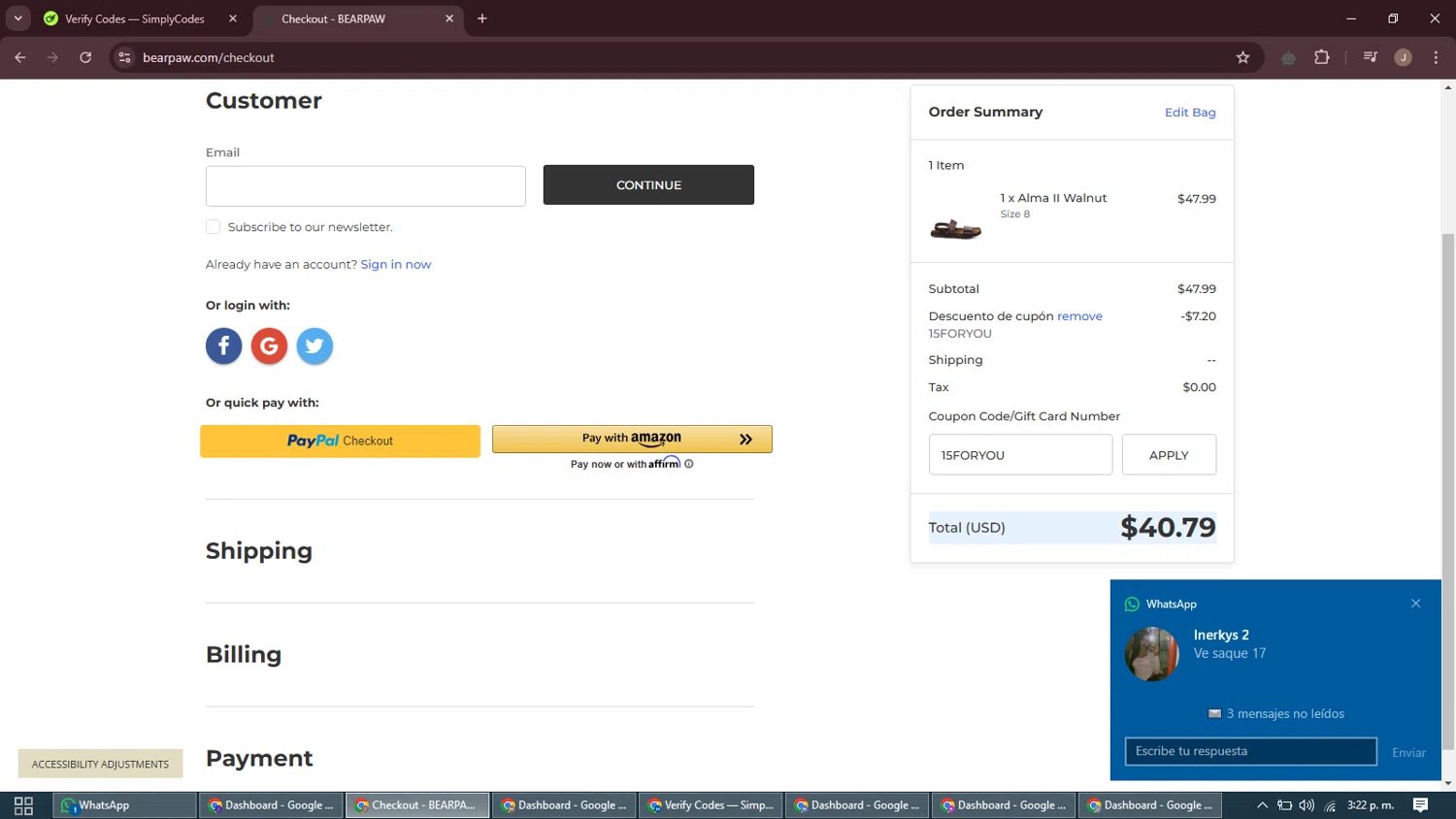
Task: Reload the checkout page
Action: (x=85, y=57)
